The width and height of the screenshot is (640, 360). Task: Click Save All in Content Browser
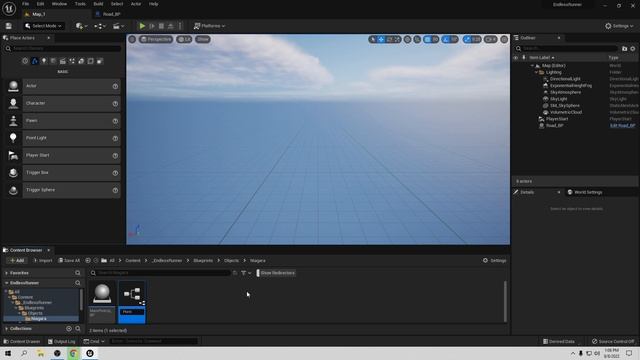tap(69, 260)
